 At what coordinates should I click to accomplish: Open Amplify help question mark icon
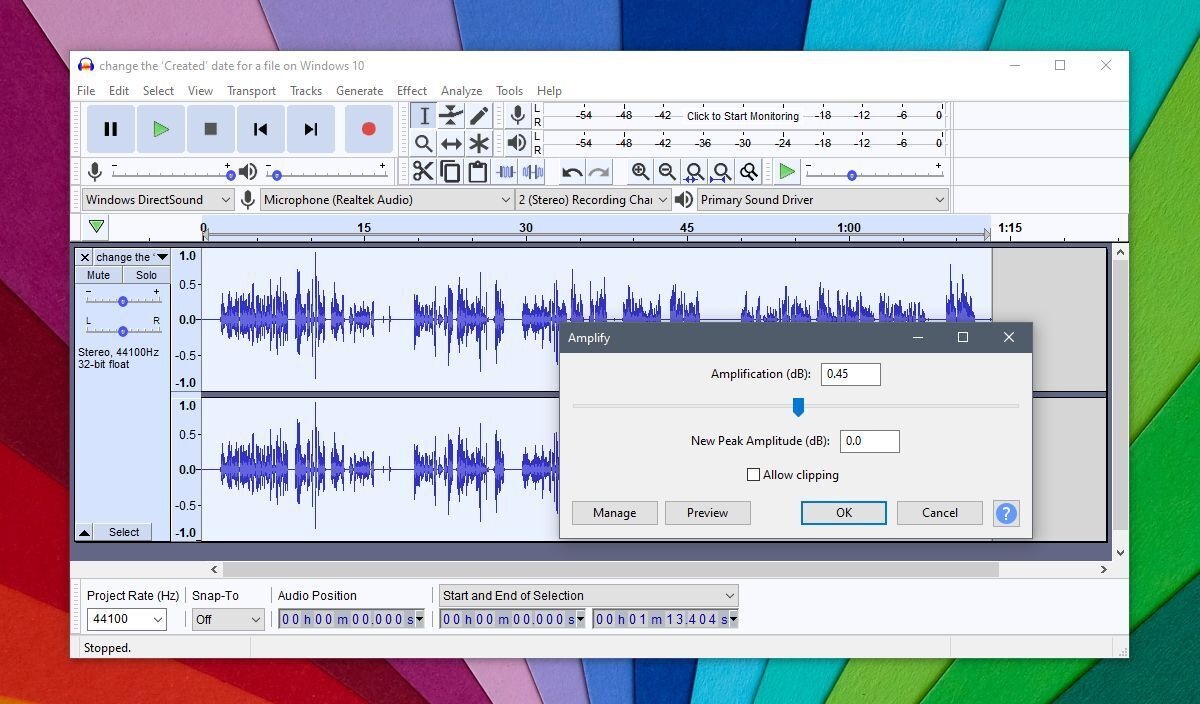[x=1006, y=513]
